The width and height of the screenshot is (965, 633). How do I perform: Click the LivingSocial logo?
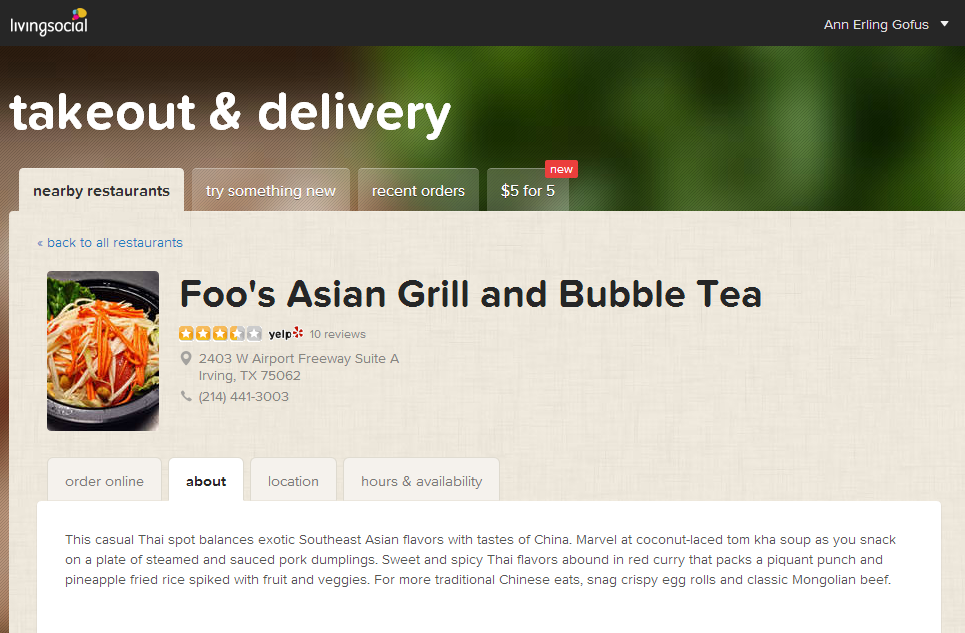coord(49,22)
